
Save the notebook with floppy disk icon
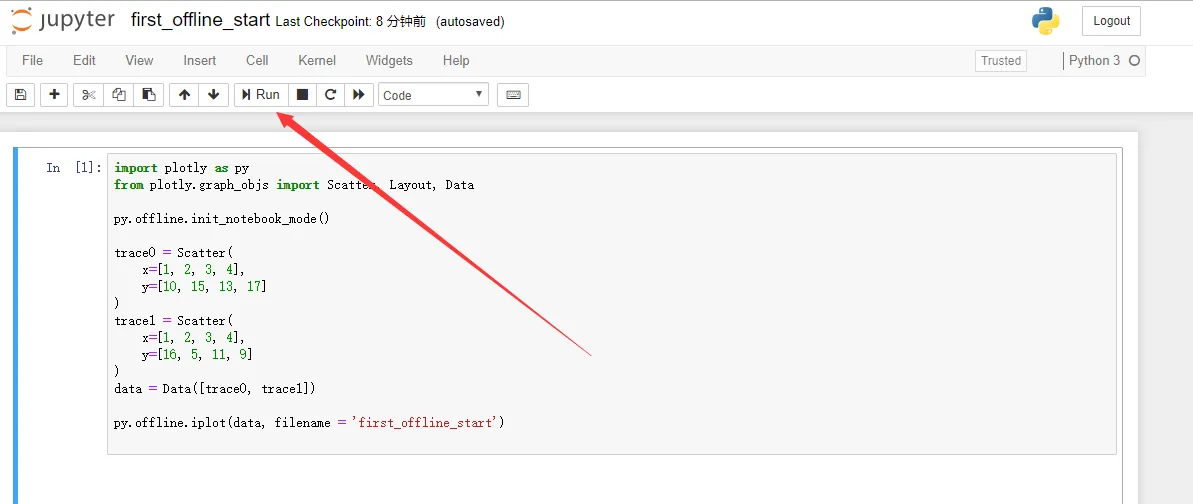point(21,95)
